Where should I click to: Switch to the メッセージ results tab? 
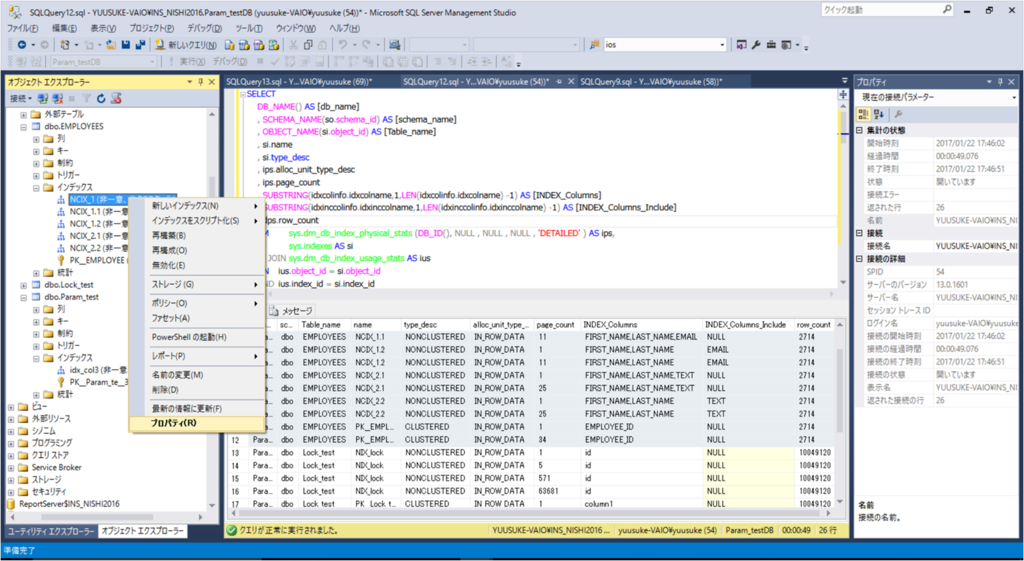(x=291, y=311)
